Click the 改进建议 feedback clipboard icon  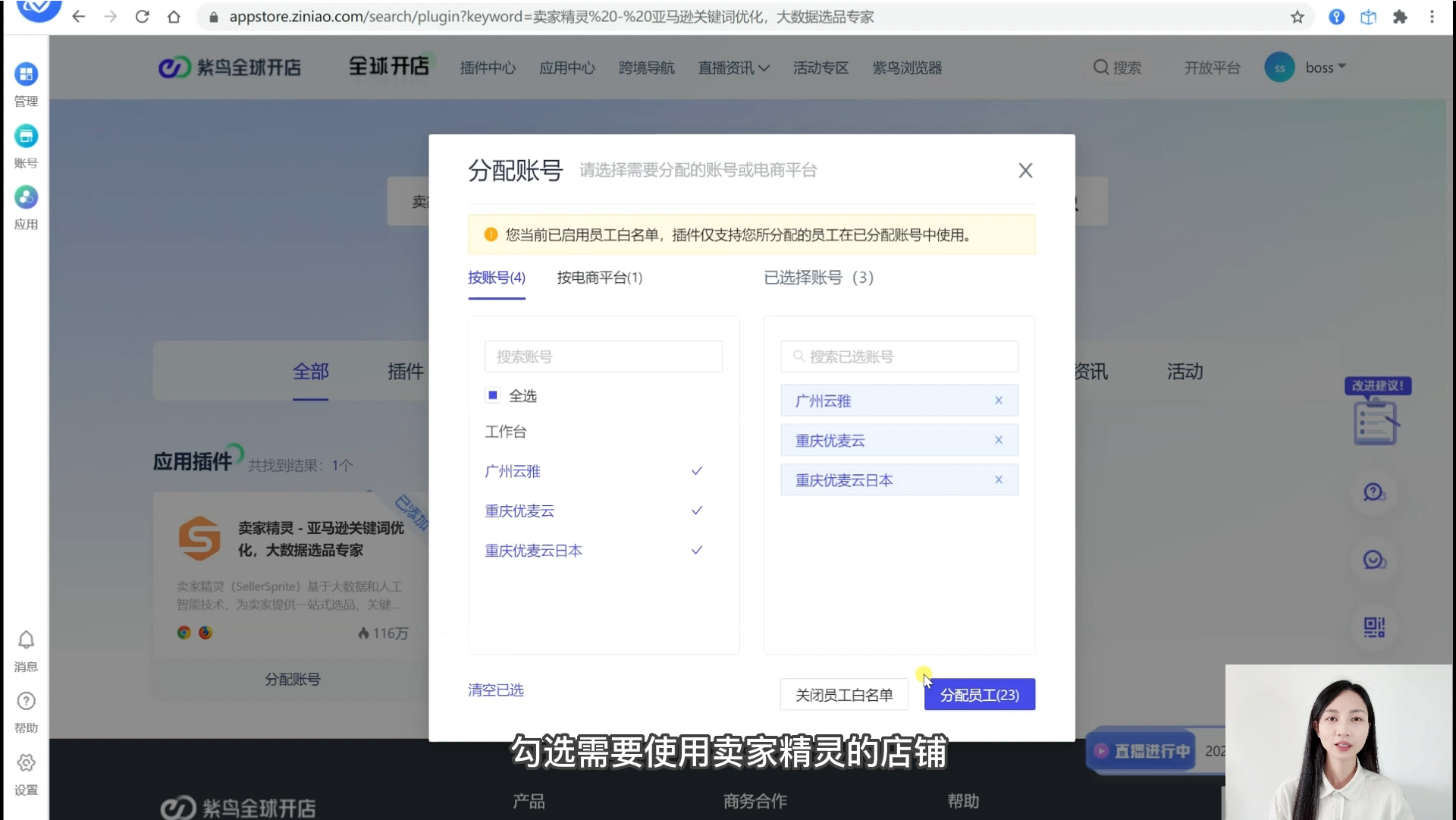tap(1376, 422)
